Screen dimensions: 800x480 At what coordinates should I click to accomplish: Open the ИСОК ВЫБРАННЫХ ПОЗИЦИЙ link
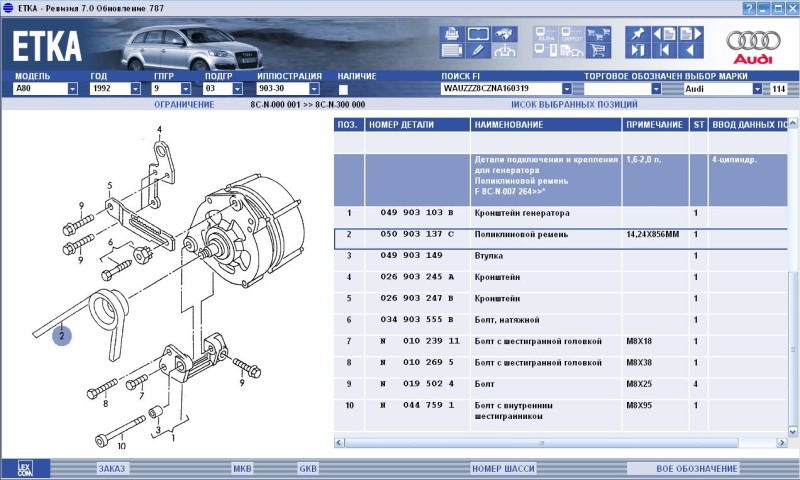[574, 105]
